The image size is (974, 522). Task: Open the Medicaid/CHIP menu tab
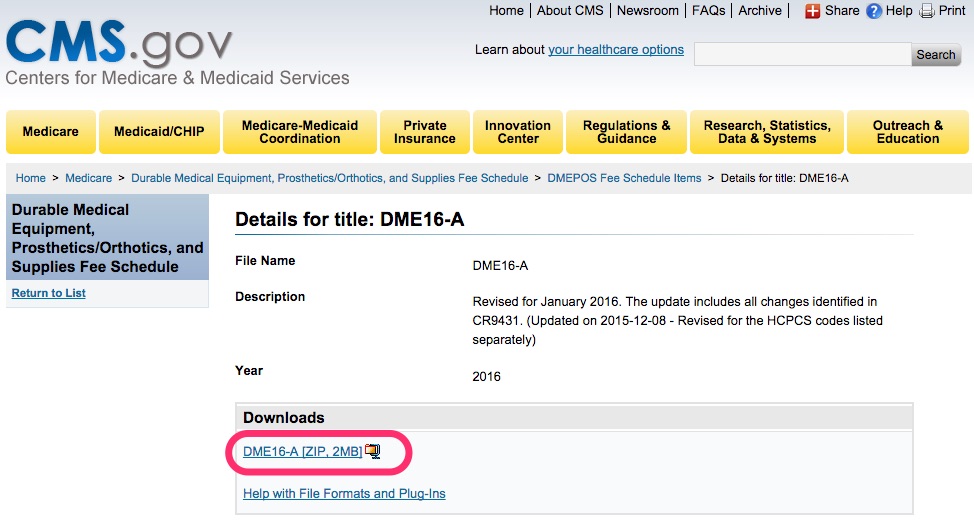(x=159, y=132)
